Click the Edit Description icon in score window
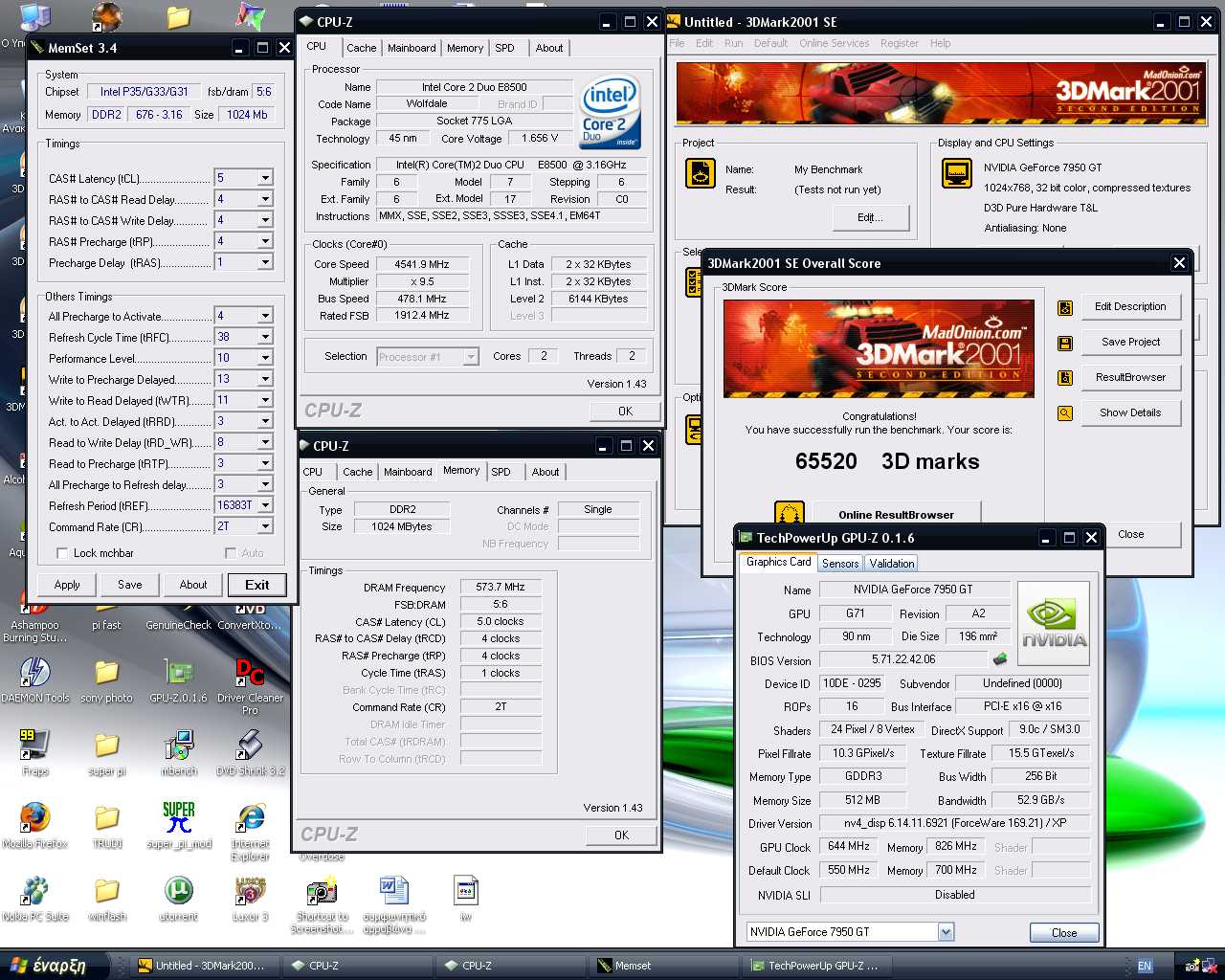 coord(1064,307)
